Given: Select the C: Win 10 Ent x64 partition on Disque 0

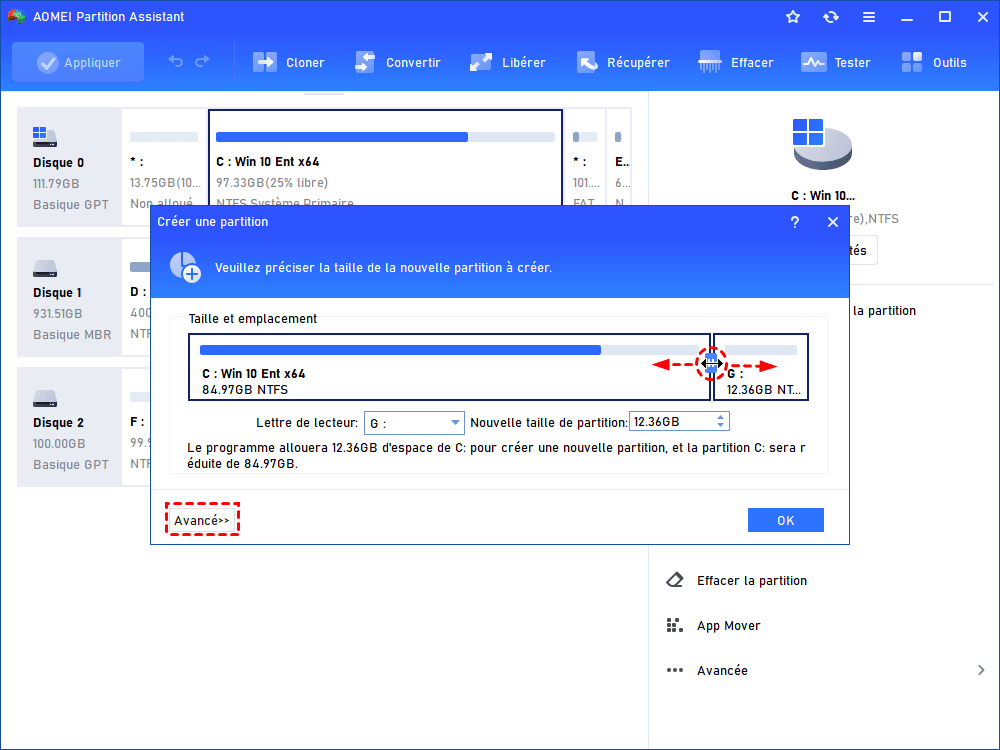Looking at the screenshot, I should tap(385, 158).
